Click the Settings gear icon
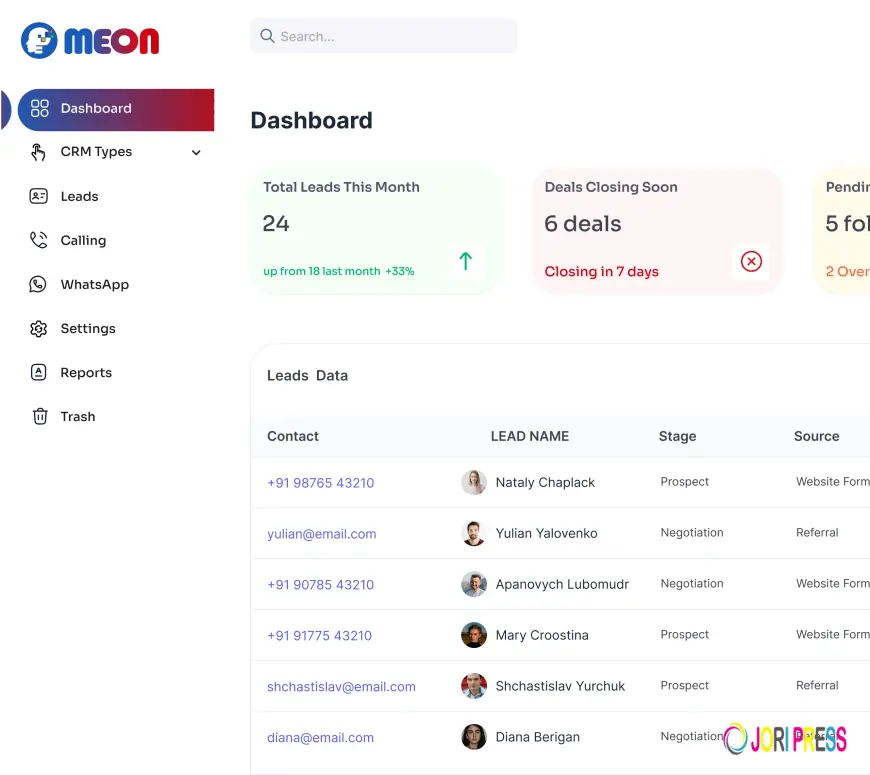The width and height of the screenshot is (870, 775). pyautogui.click(x=40, y=328)
